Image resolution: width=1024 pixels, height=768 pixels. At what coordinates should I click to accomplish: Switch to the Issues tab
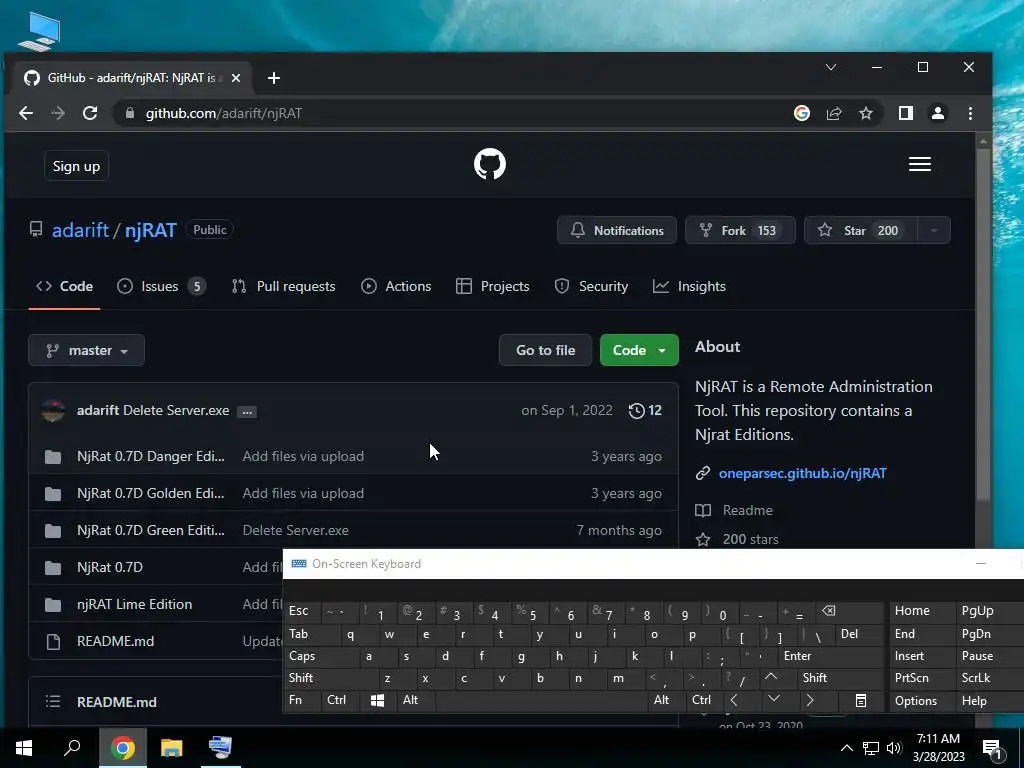pos(161,286)
